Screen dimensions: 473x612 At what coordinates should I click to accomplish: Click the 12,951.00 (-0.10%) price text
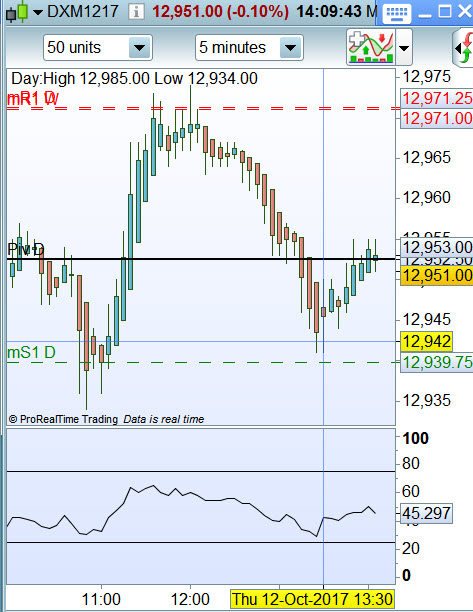pos(220,11)
